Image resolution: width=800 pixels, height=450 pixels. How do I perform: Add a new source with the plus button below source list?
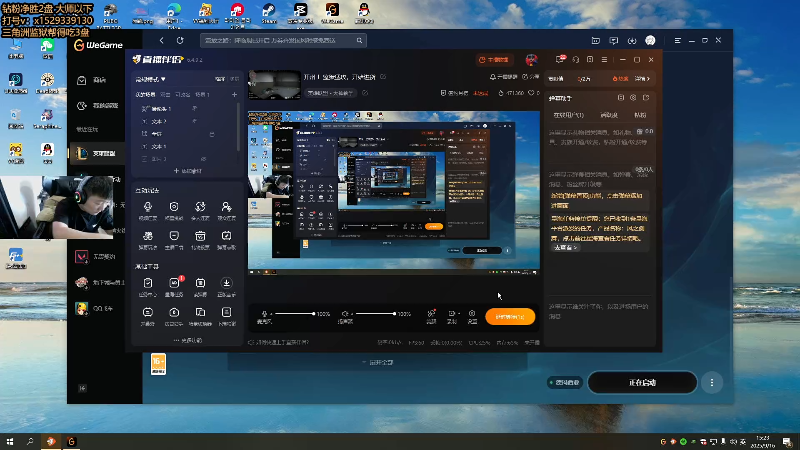(187, 171)
